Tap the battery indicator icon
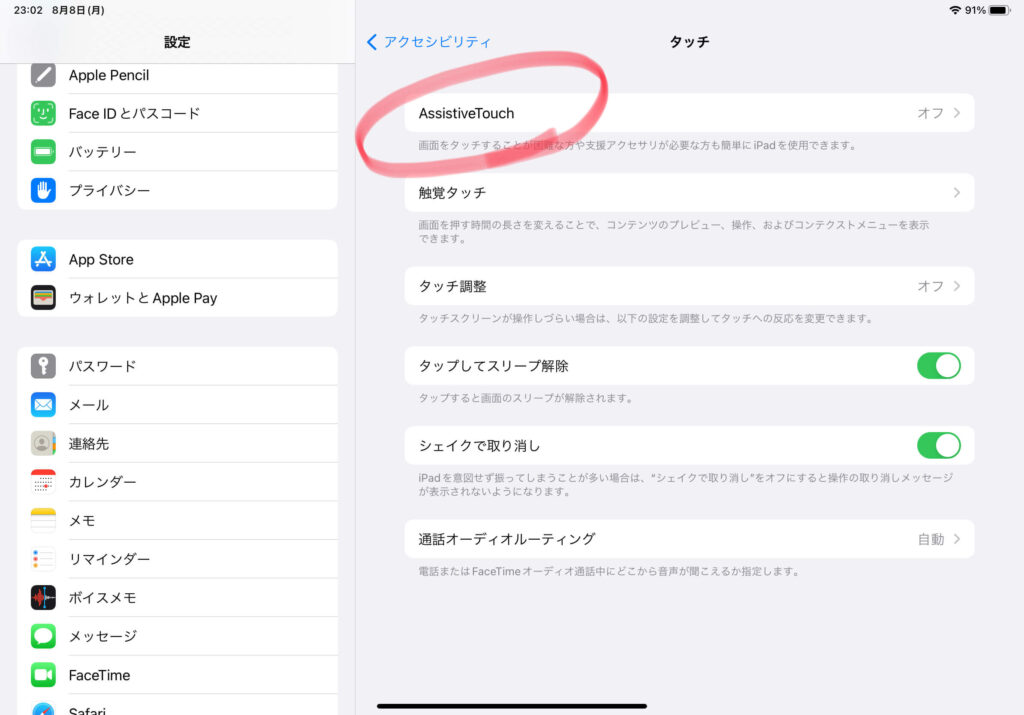The height and width of the screenshot is (715, 1024). tap(999, 10)
